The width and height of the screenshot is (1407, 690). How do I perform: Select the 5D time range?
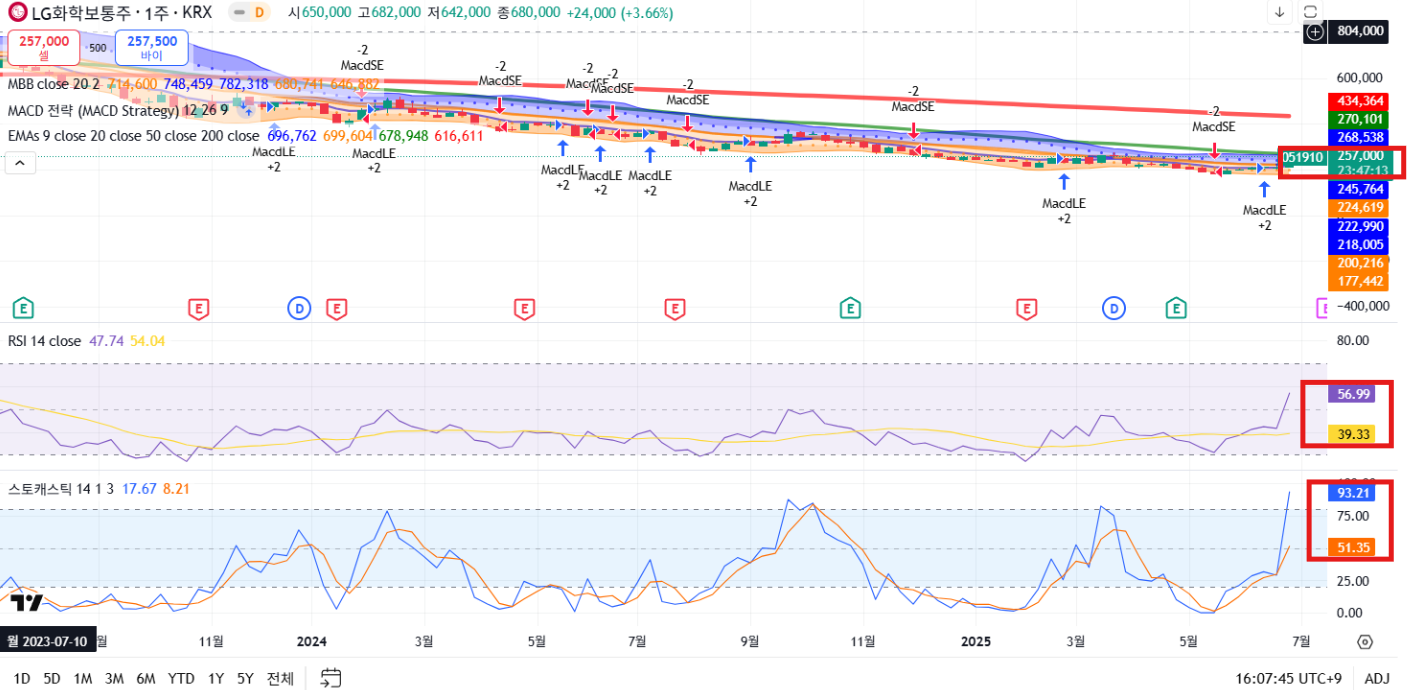point(52,678)
